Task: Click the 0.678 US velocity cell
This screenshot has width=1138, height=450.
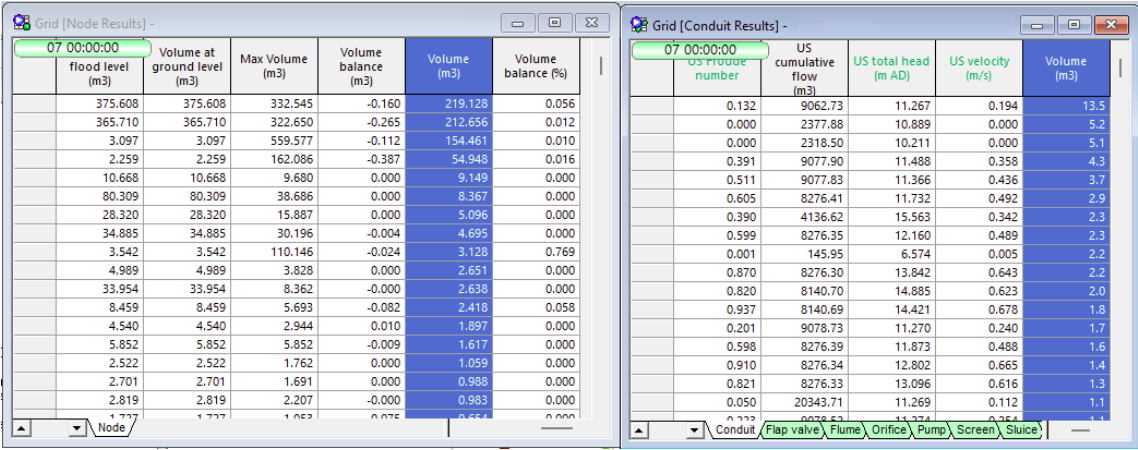Action: pyautogui.click(x=978, y=310)
